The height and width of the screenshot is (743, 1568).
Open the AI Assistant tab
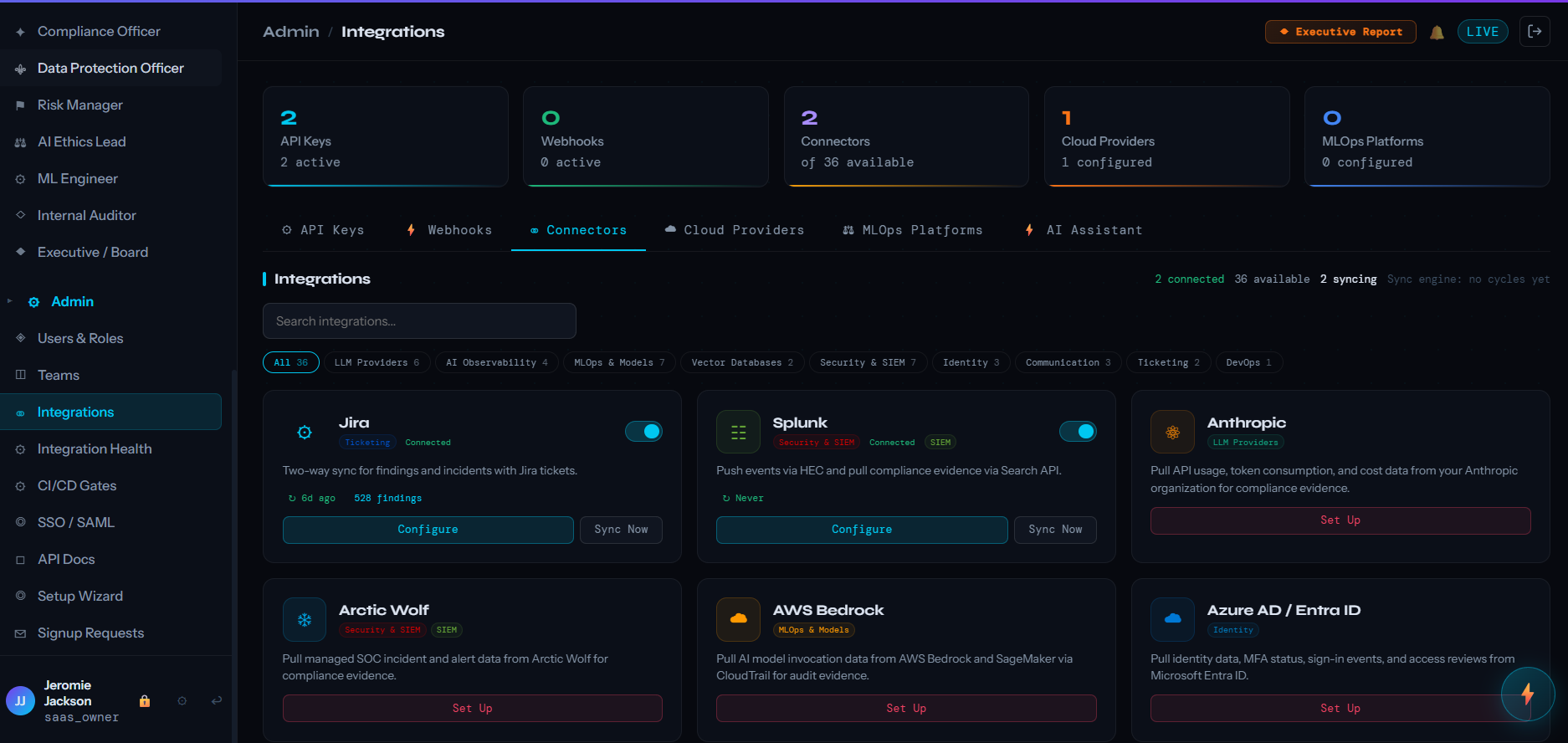[x=1084, y=230]
